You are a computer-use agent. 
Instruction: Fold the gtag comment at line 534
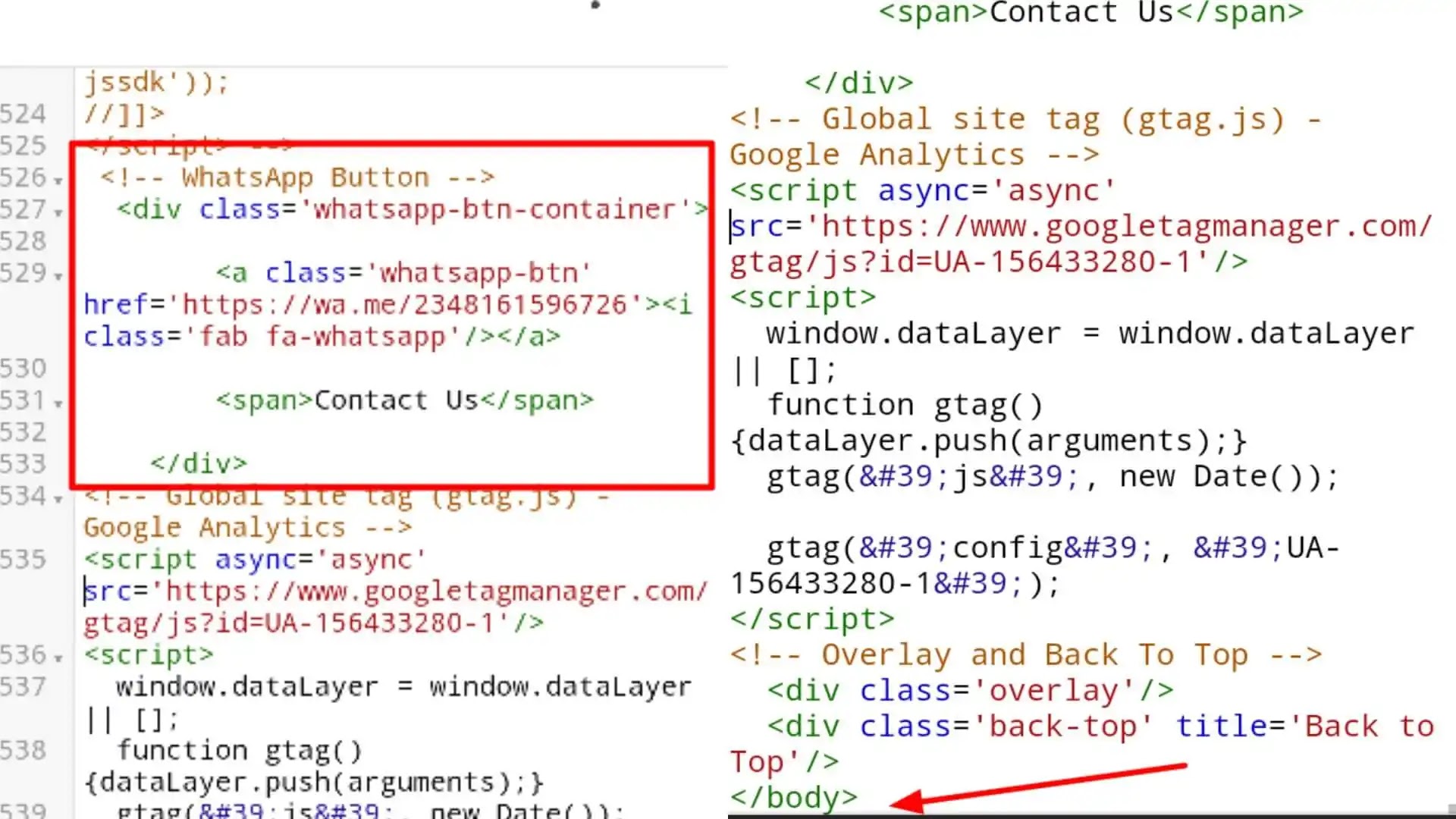coord(58,499)
